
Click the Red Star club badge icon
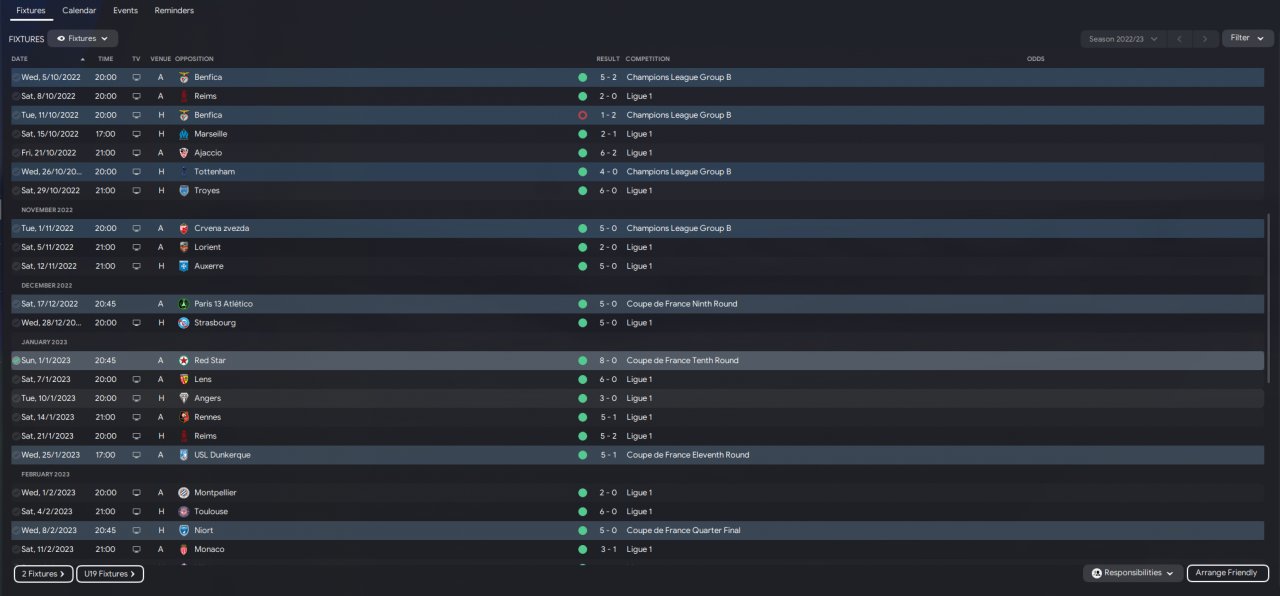pos(184,360)
